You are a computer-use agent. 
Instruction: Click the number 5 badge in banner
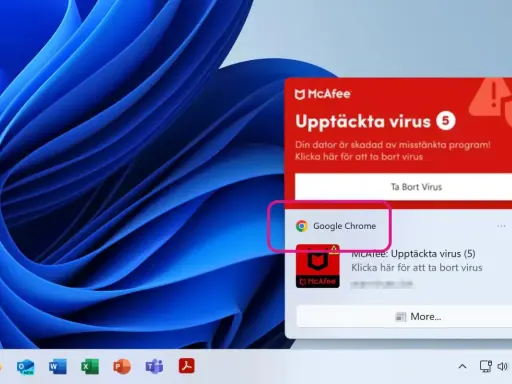pos(446,121)
